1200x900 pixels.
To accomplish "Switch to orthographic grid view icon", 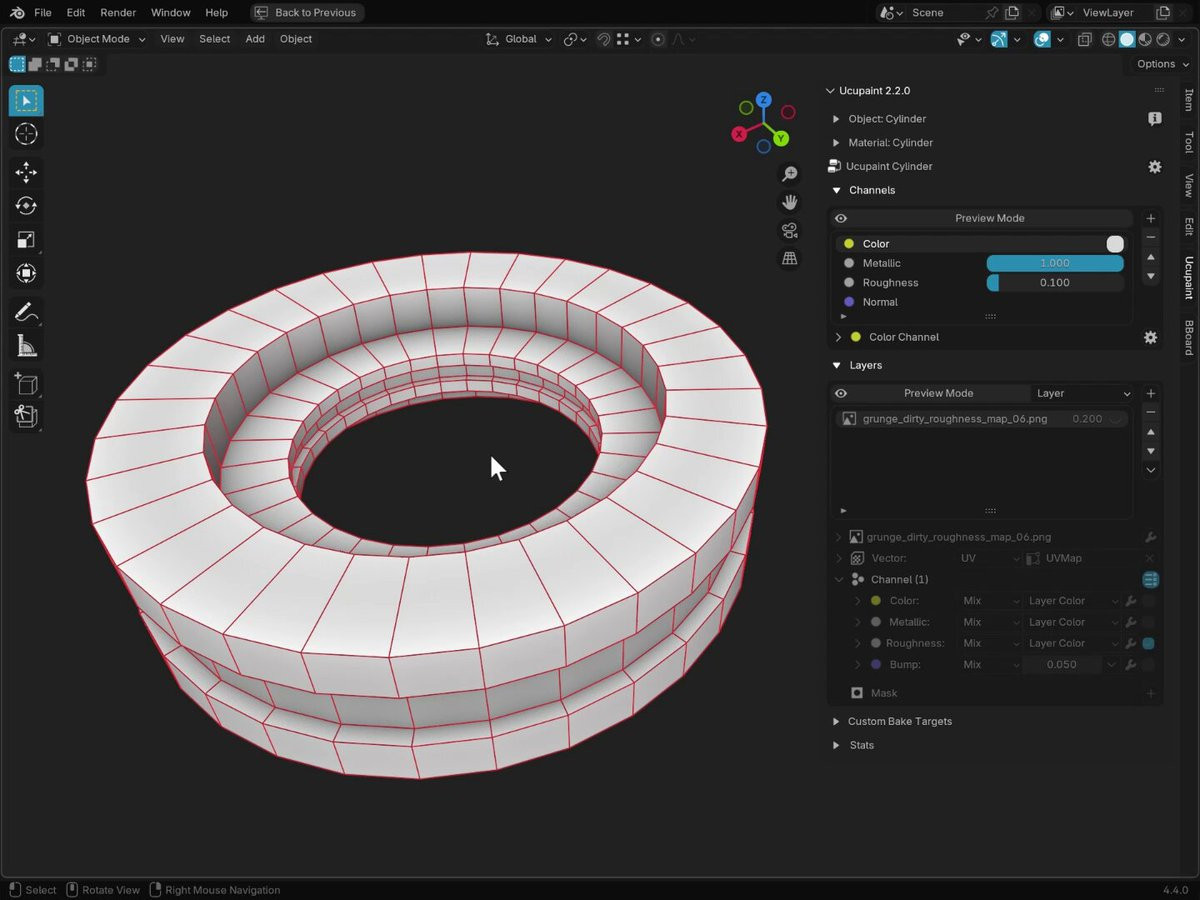I will pos(789,259).
